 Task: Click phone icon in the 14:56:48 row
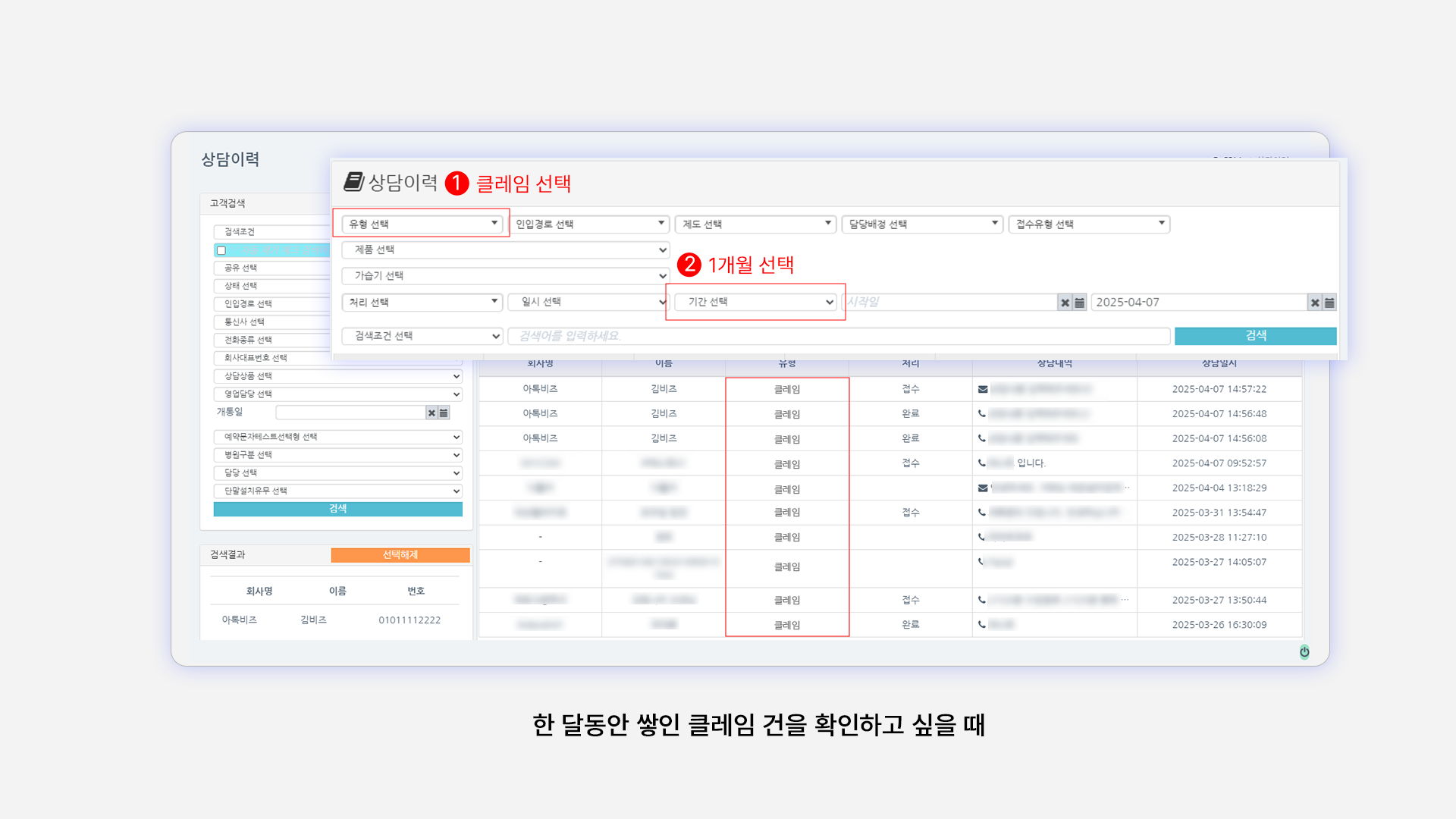coord(982,414)
